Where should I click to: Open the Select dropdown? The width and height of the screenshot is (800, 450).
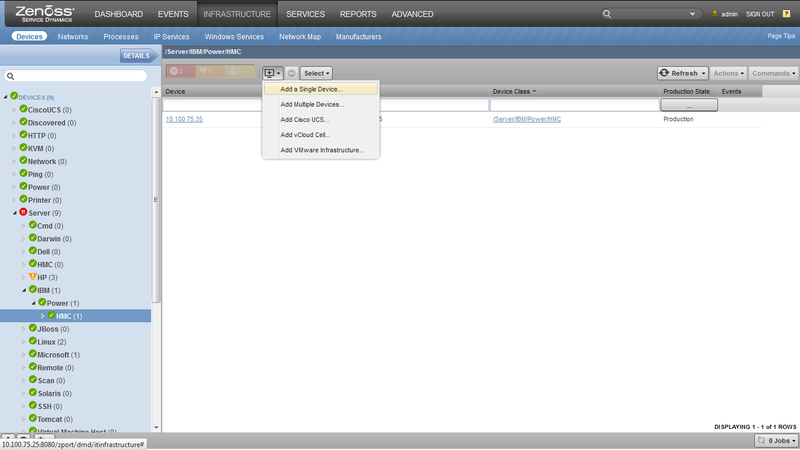pyautogui.click(x=316, y=73)
